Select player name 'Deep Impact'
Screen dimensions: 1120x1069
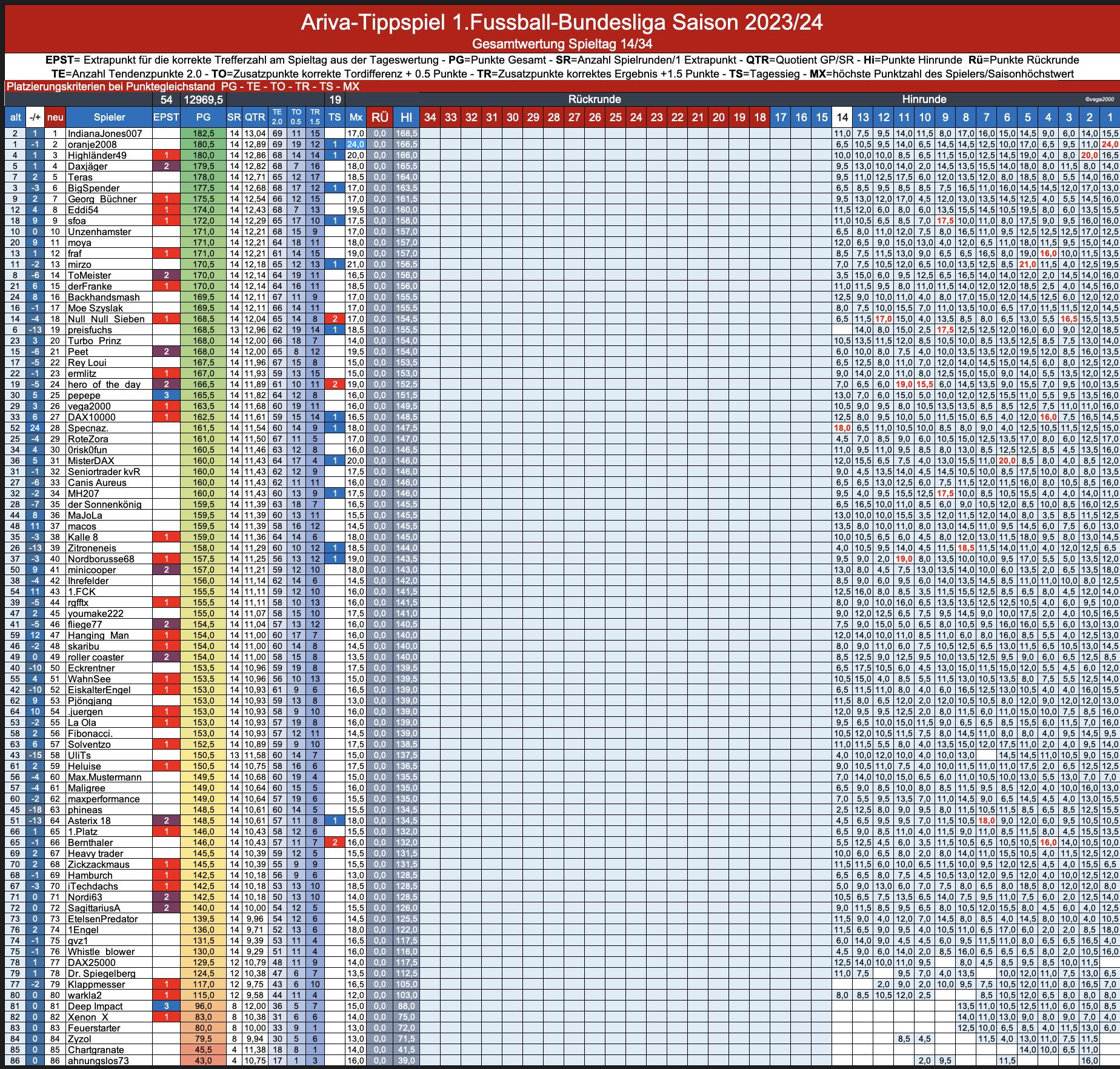click(95, 1006)
